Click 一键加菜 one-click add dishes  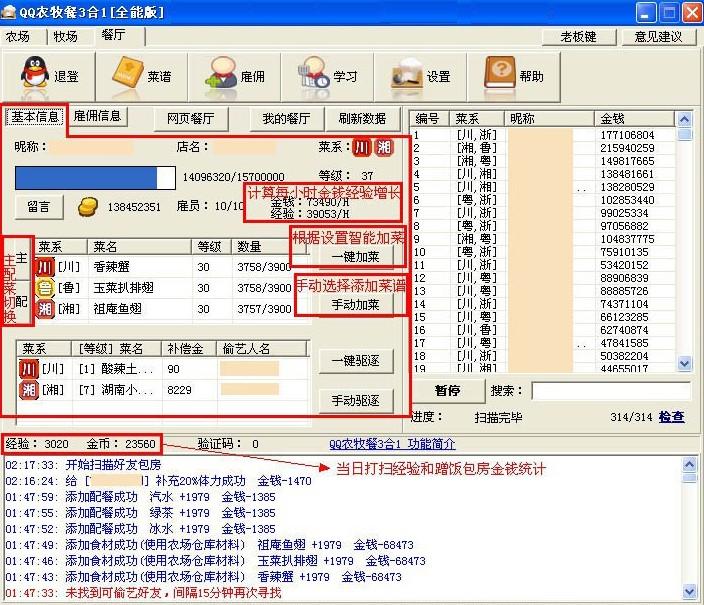(356, 257)
